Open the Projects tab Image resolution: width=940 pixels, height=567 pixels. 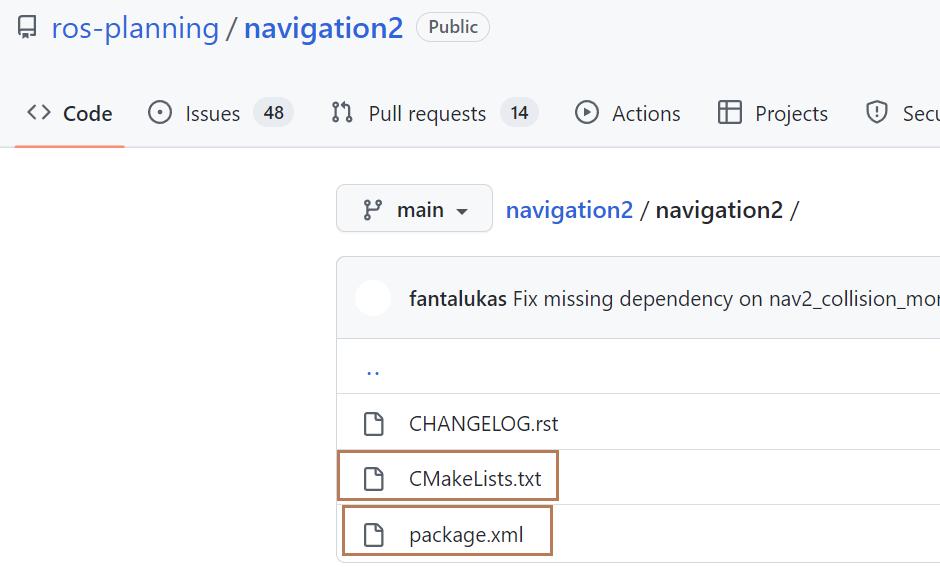(x=773, y=113)
